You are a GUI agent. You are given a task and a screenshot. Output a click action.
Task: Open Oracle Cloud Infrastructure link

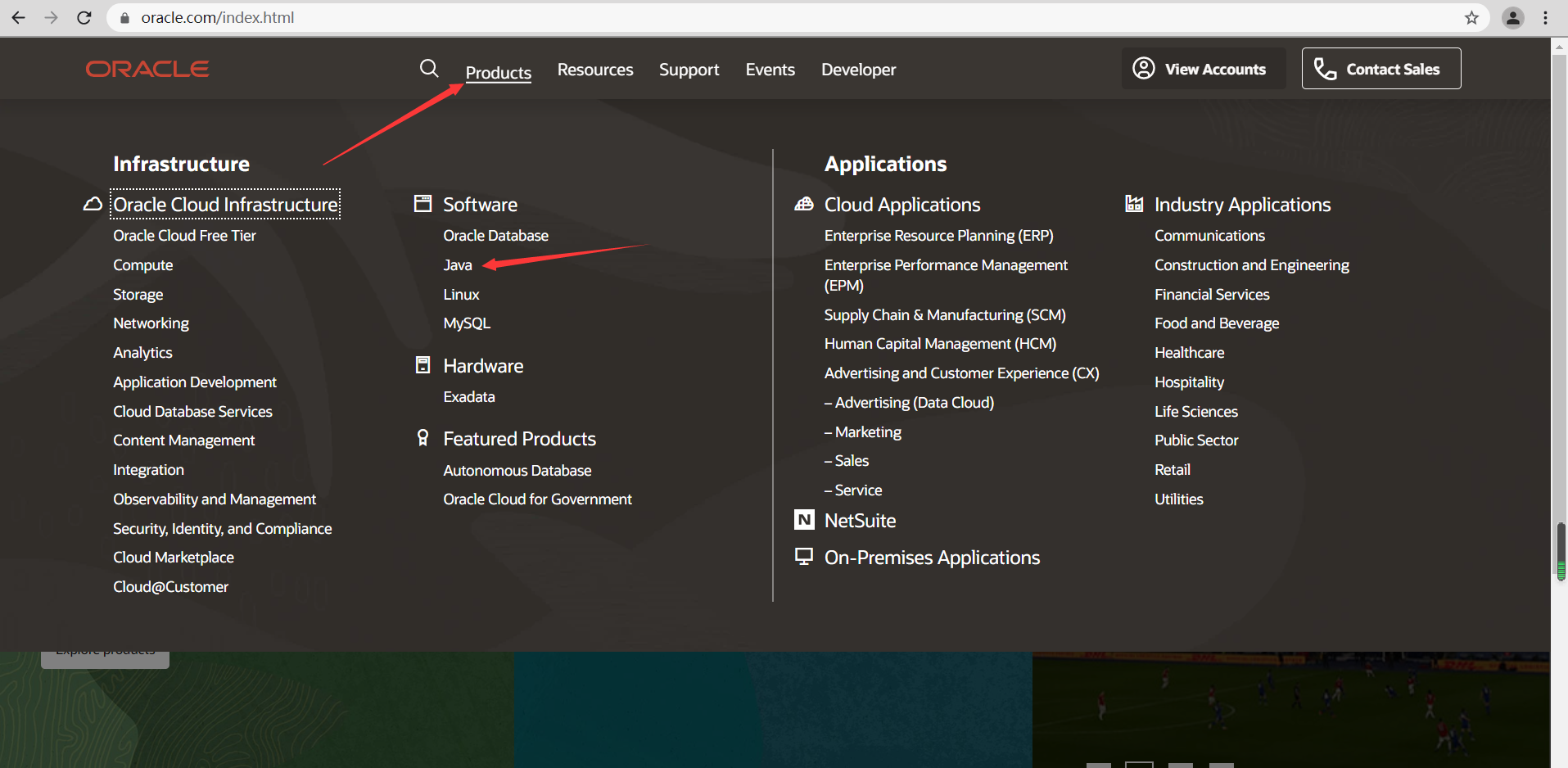(226, 204)
